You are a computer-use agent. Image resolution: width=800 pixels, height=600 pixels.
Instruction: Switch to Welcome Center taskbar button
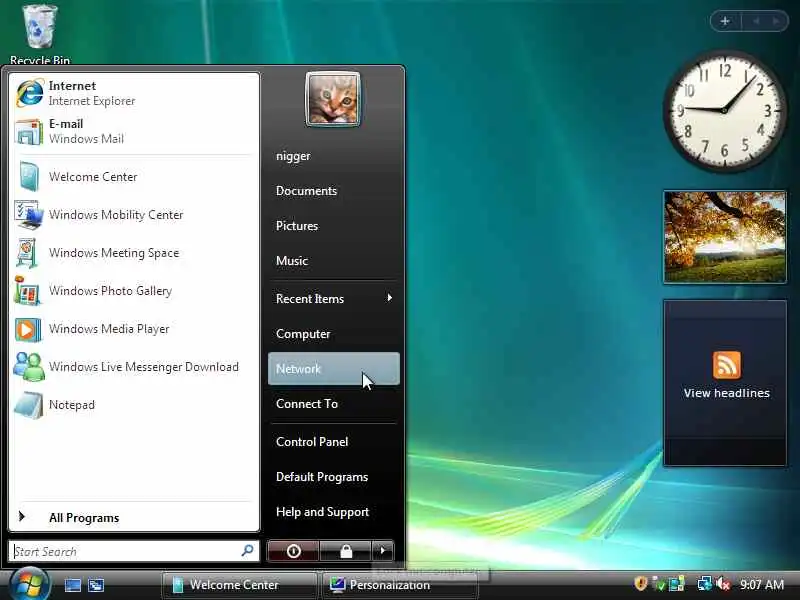[239, 585]
